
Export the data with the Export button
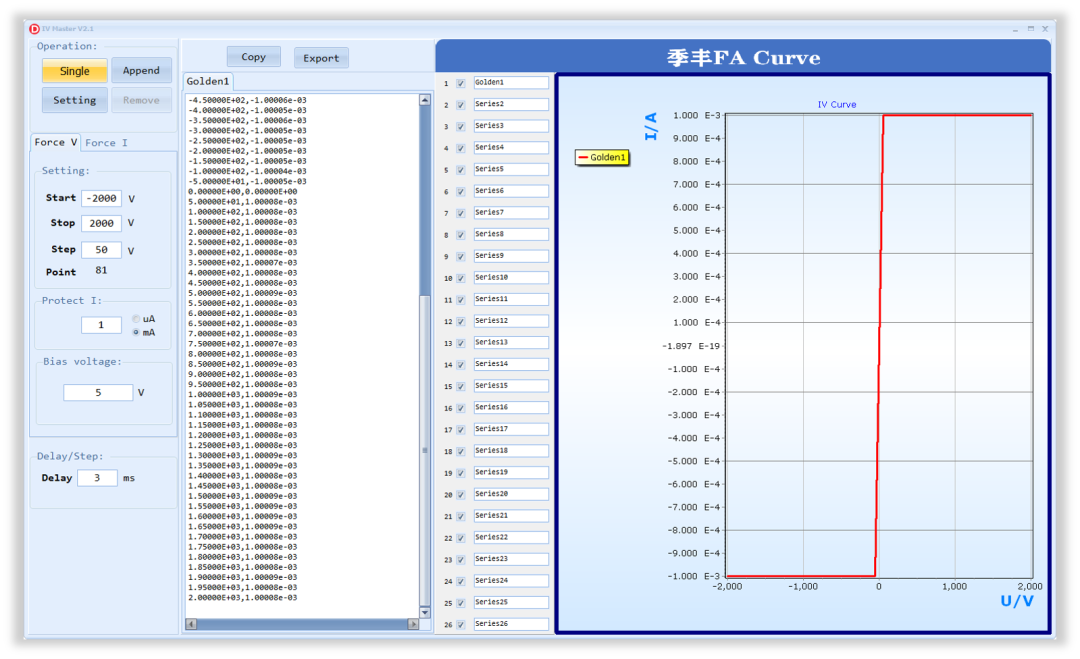[x=321, y=58]
